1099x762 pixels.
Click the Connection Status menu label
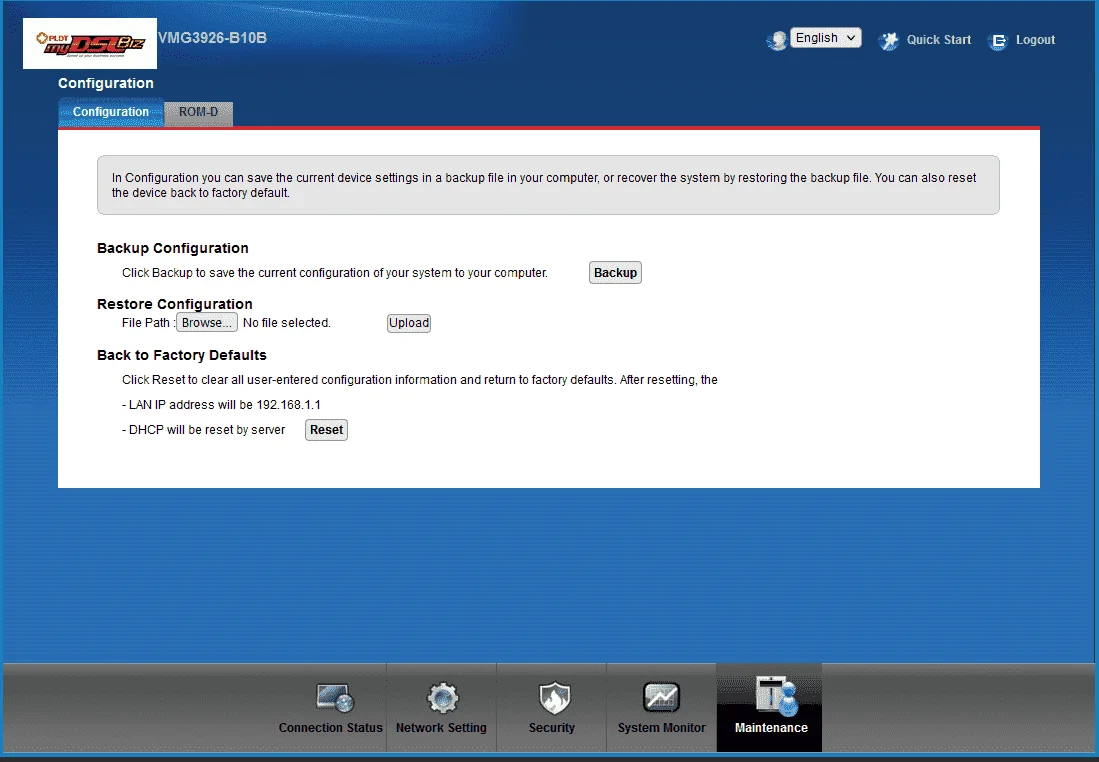click(x=331, y=728)
